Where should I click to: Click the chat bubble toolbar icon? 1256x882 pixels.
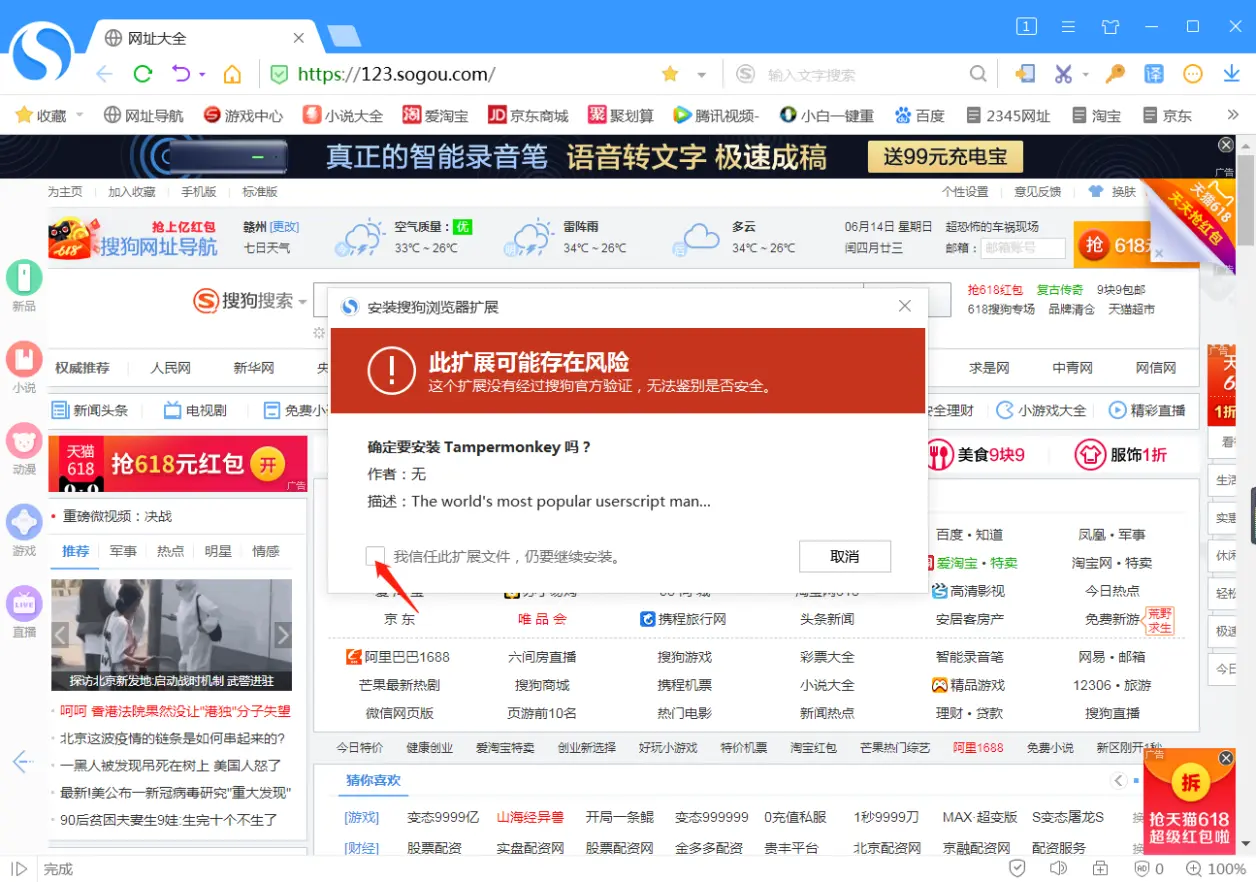click(x=1193, y=74)
